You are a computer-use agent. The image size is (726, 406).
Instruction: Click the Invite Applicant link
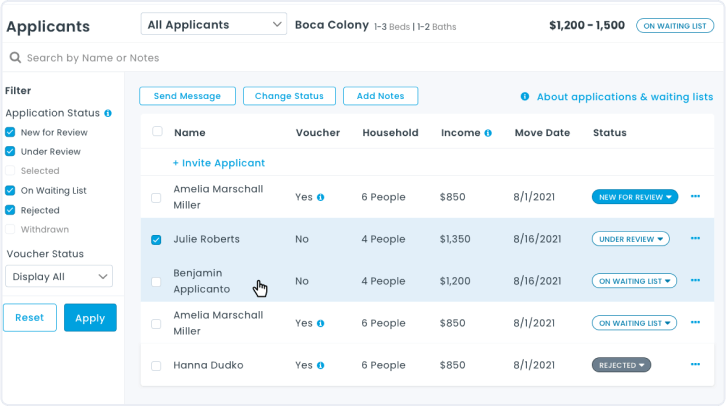(x=219, y=163)
